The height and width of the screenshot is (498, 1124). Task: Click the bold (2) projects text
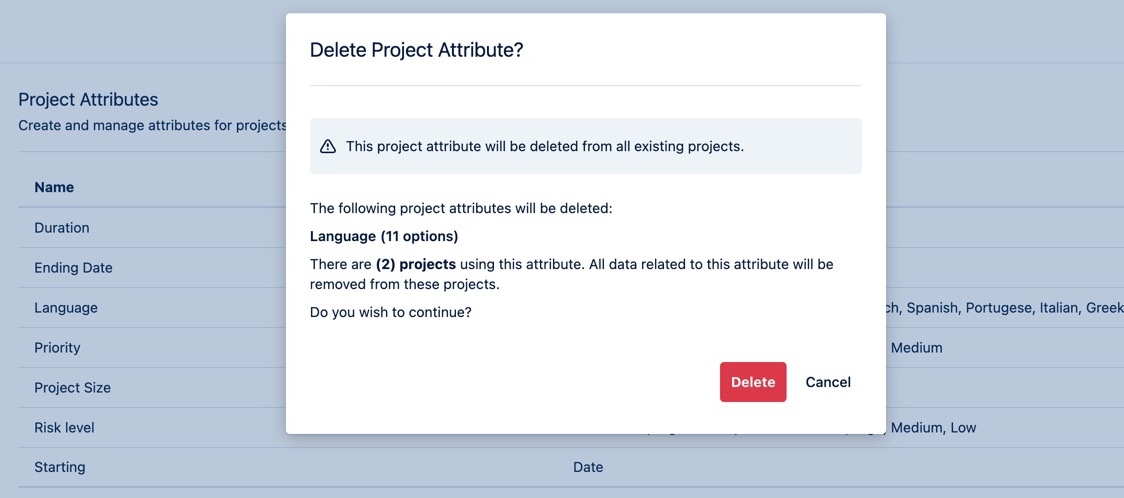coord(416,264)
